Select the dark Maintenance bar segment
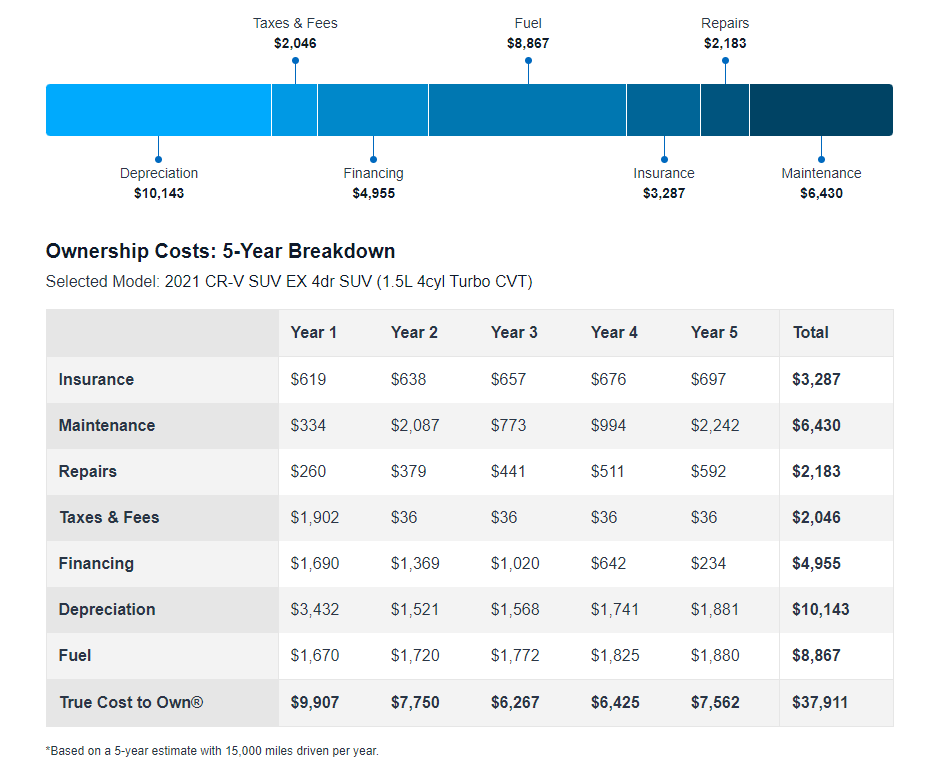This screenshot has width=950, height=762. coord(821,110)
